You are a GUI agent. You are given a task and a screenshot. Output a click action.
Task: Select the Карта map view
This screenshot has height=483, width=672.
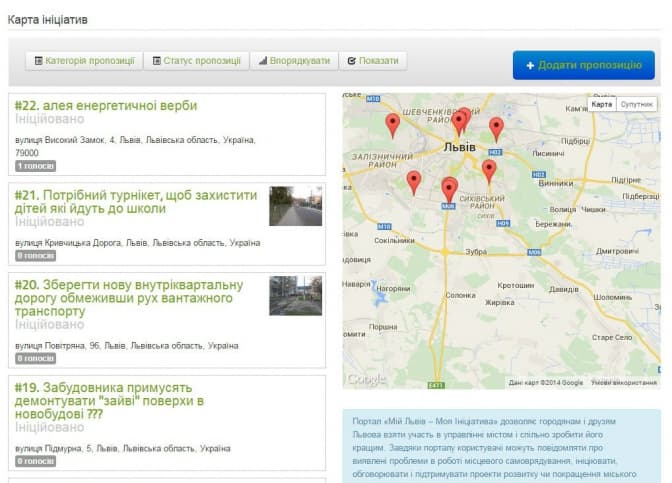[602, 104]
